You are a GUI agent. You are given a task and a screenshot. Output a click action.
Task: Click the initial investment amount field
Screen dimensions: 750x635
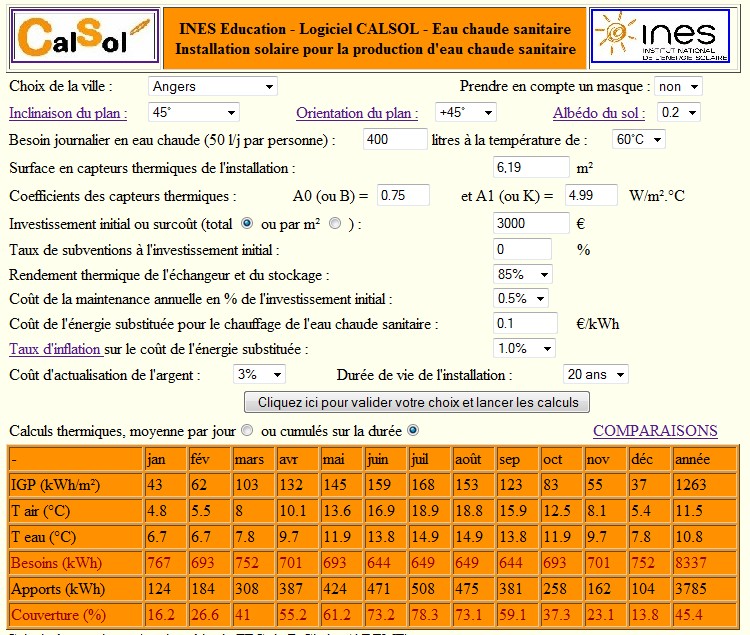pyautogui.click(x=531, y=223)
